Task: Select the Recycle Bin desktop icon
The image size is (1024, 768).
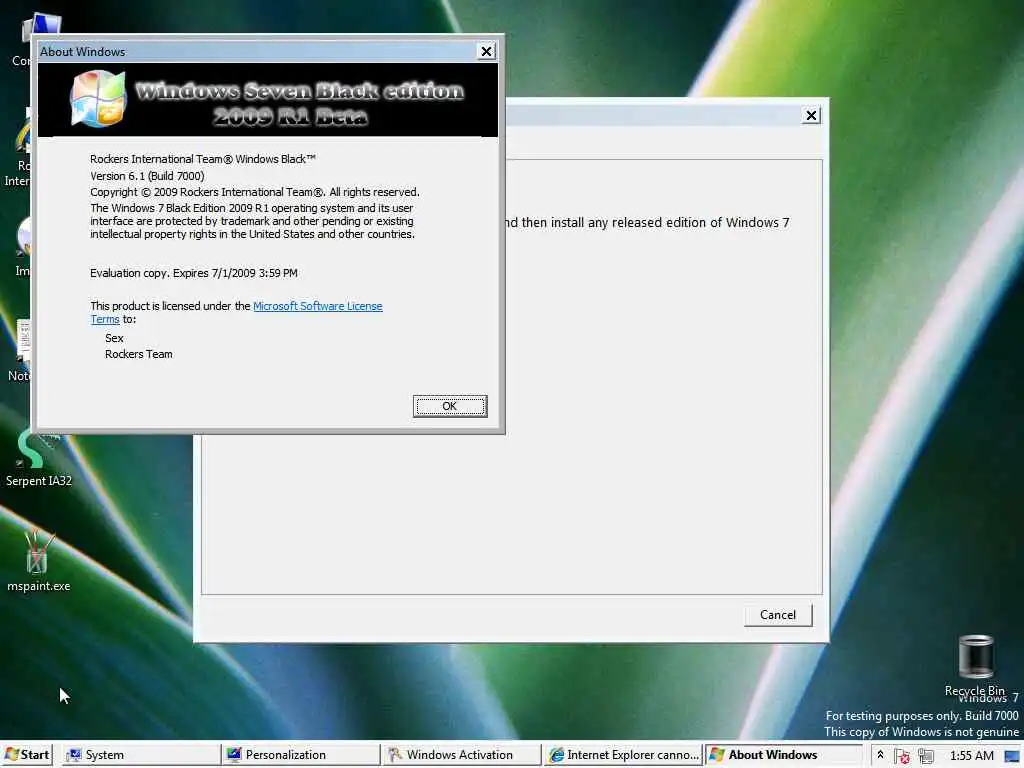Action: click(x=976, y=665)
